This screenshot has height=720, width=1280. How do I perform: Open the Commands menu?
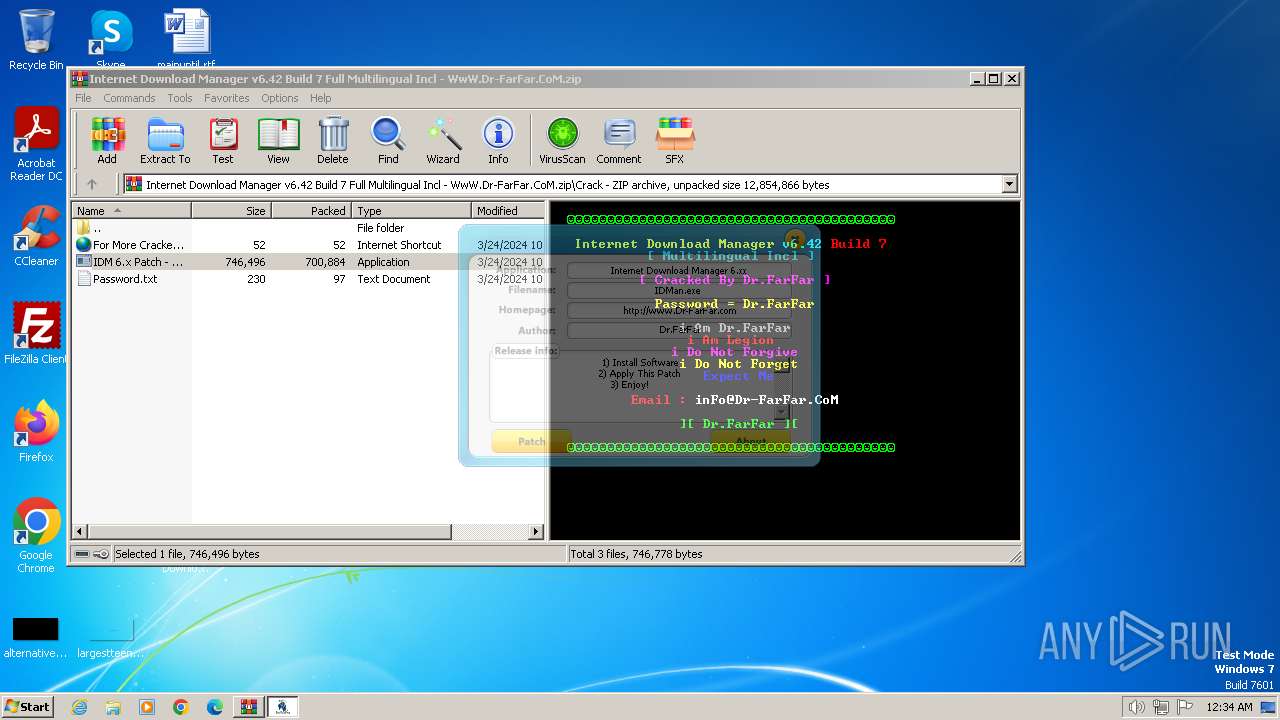[129, 98]
